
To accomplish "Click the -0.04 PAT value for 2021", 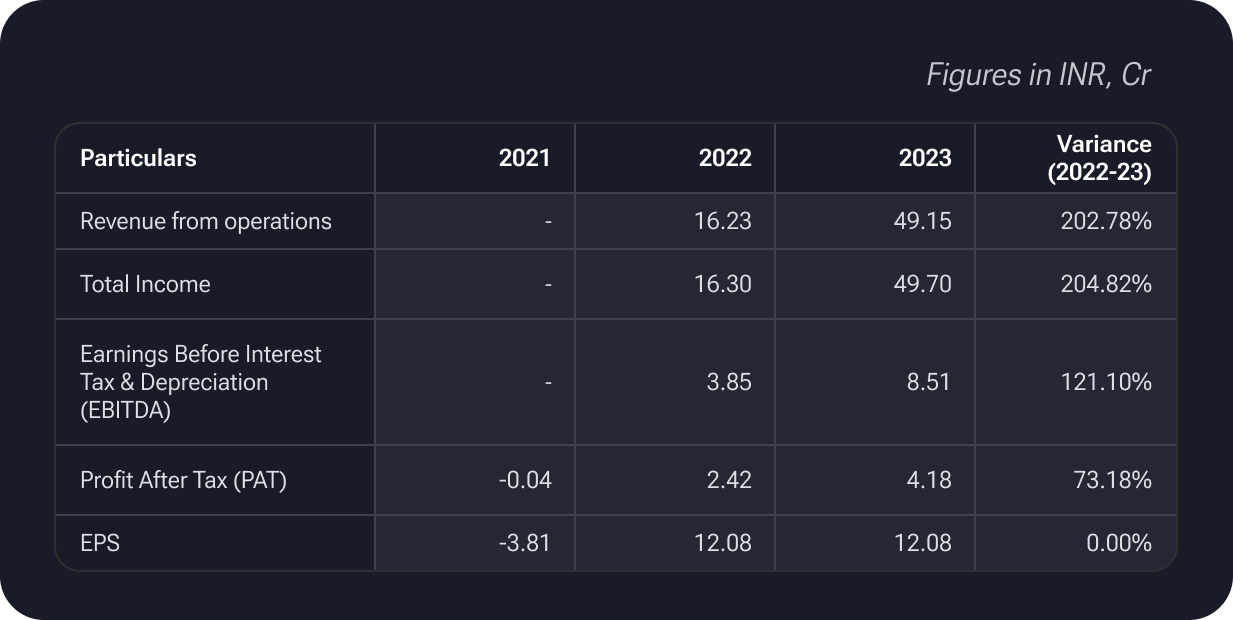I will pyautogui.click(x=524, y=480).
